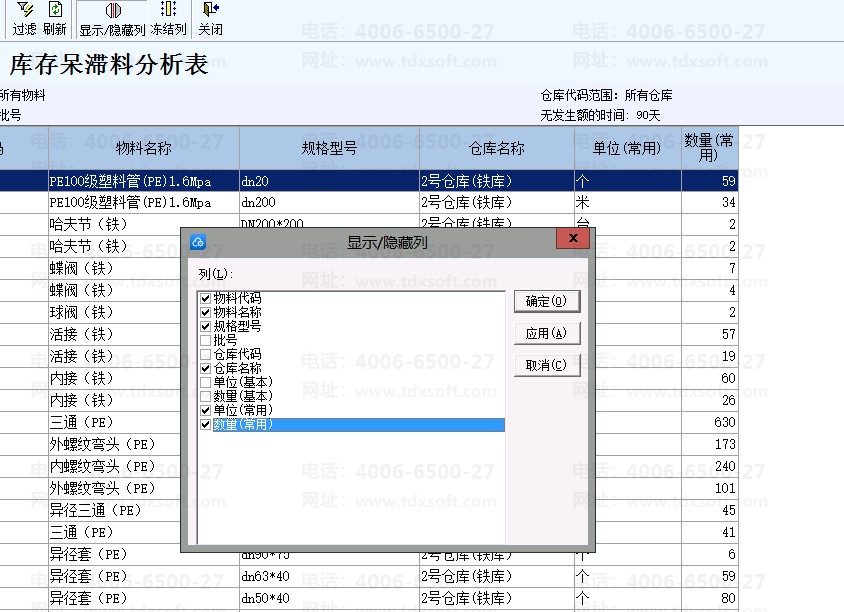The width and height of the screenshot is (844, 612).
Task: Click the 单位(常用) column header
Action: 628,148
